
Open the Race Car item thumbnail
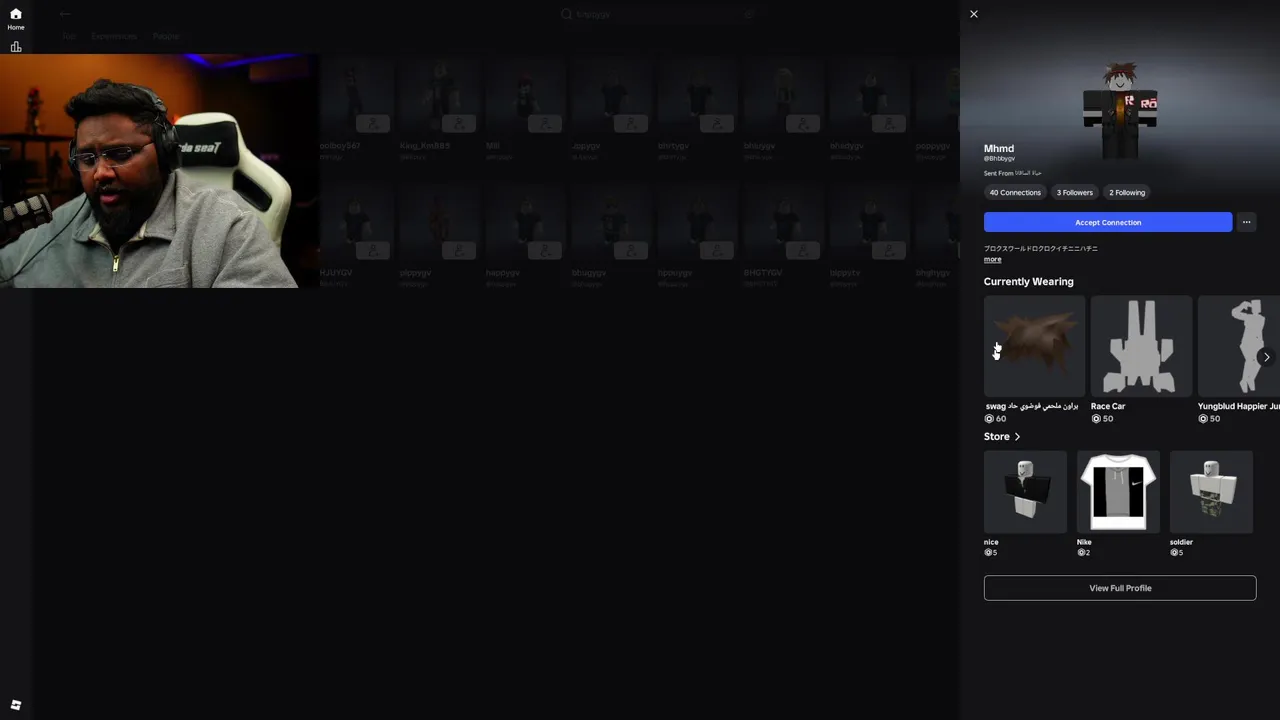pyautogui.click(x=1141, y=346)
